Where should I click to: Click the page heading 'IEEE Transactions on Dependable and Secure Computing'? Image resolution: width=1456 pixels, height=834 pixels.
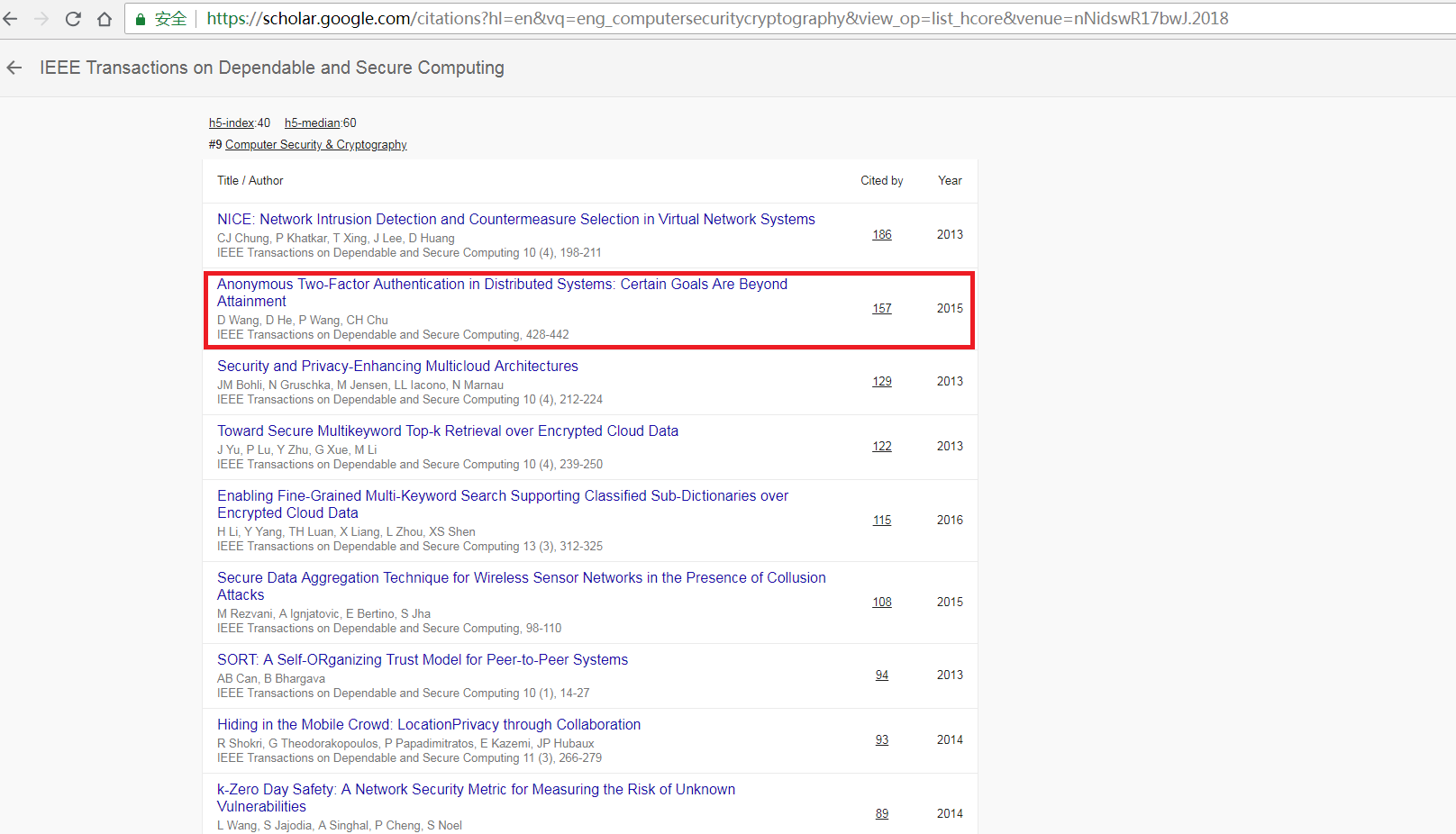click(272, 68)
